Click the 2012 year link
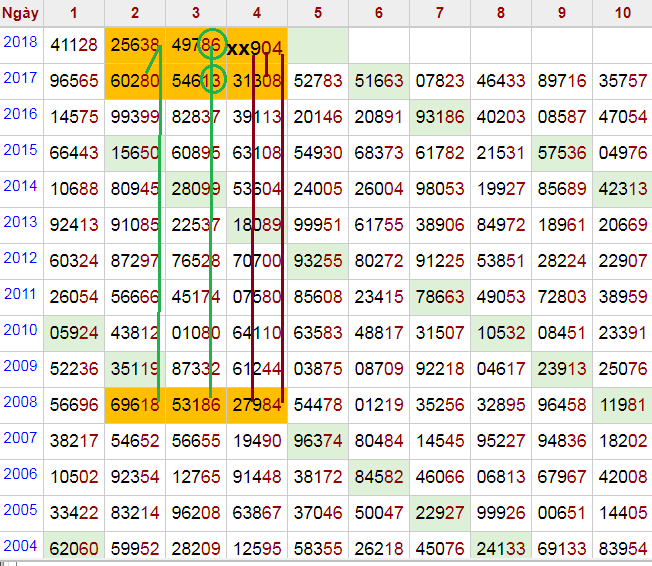Image resolution: width=652 pixels, height=566 pixels. tap(20, 257)
